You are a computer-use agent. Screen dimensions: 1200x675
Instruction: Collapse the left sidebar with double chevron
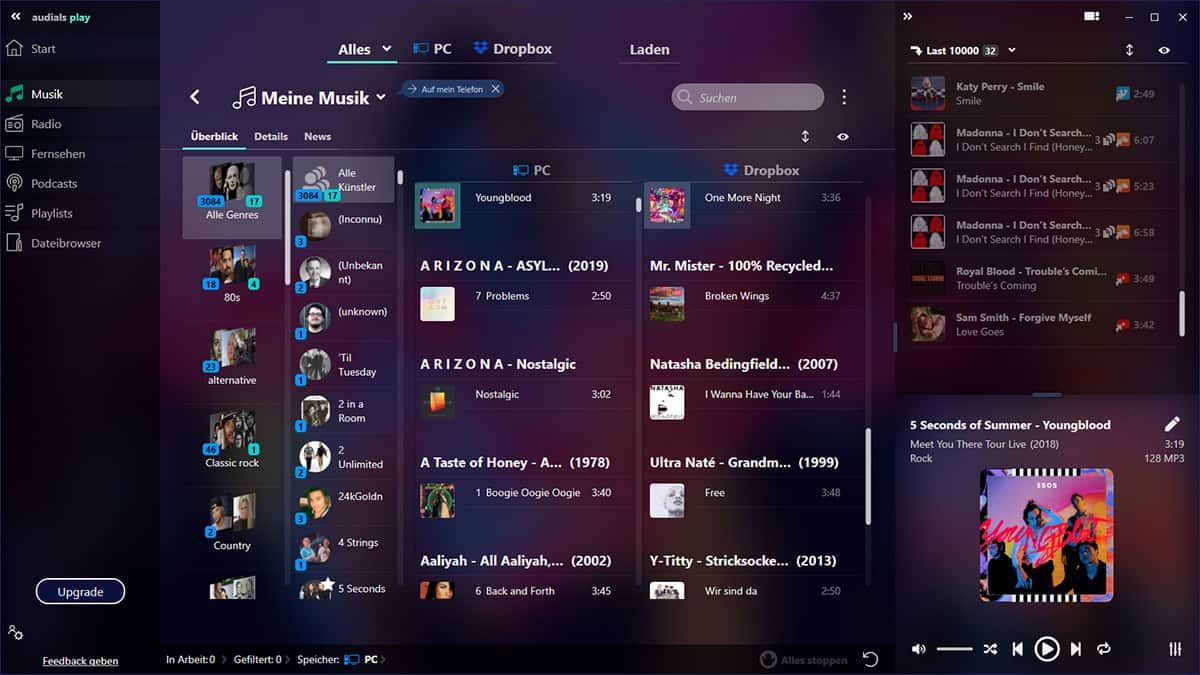(x=15, y=17)
